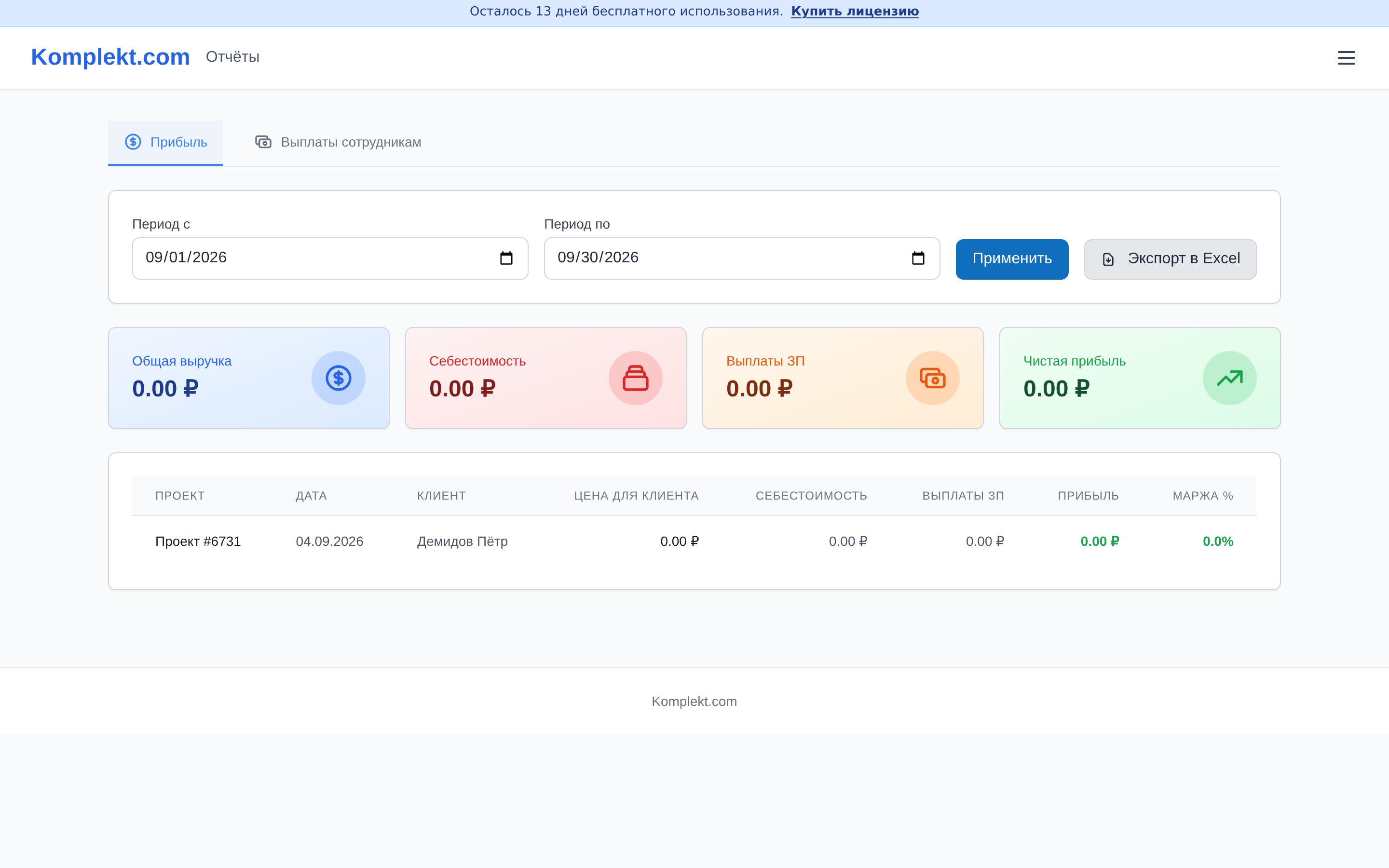Click the Общая выручка label
The width and height of the screenshot is (1389, 868).
pyautogui.click(x=182, y=361)
